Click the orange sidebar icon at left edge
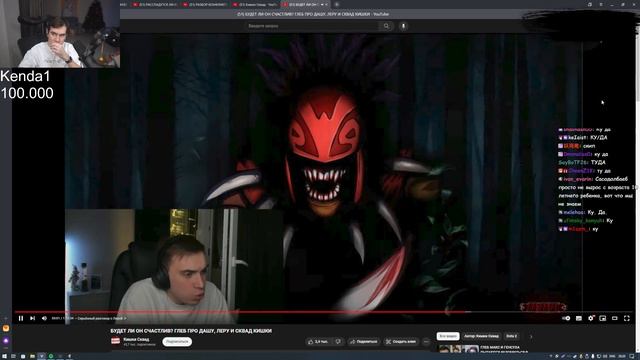The width and height of the screenshot is (640, 360). coord(6,328)
